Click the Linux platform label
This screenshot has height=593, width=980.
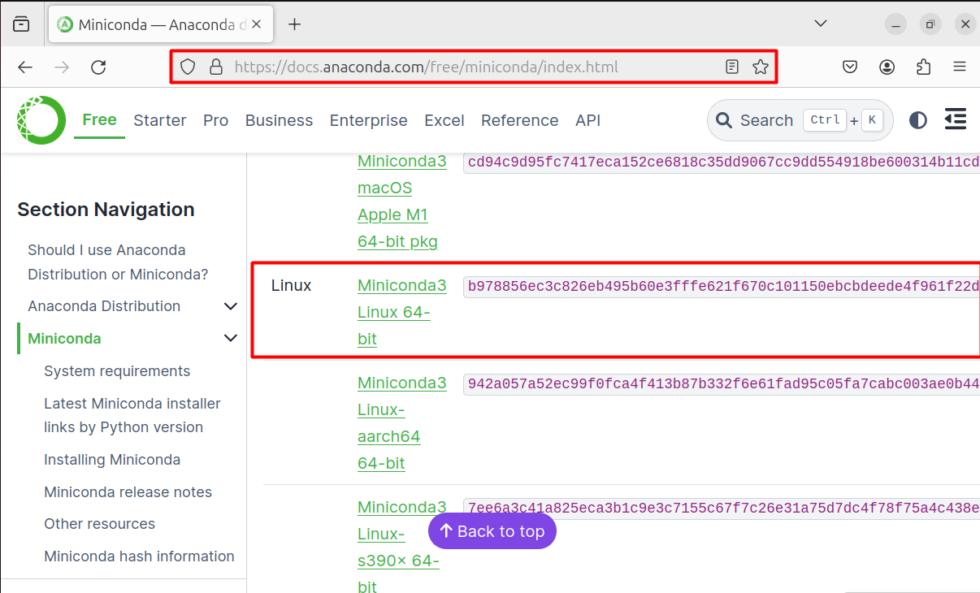291,286
